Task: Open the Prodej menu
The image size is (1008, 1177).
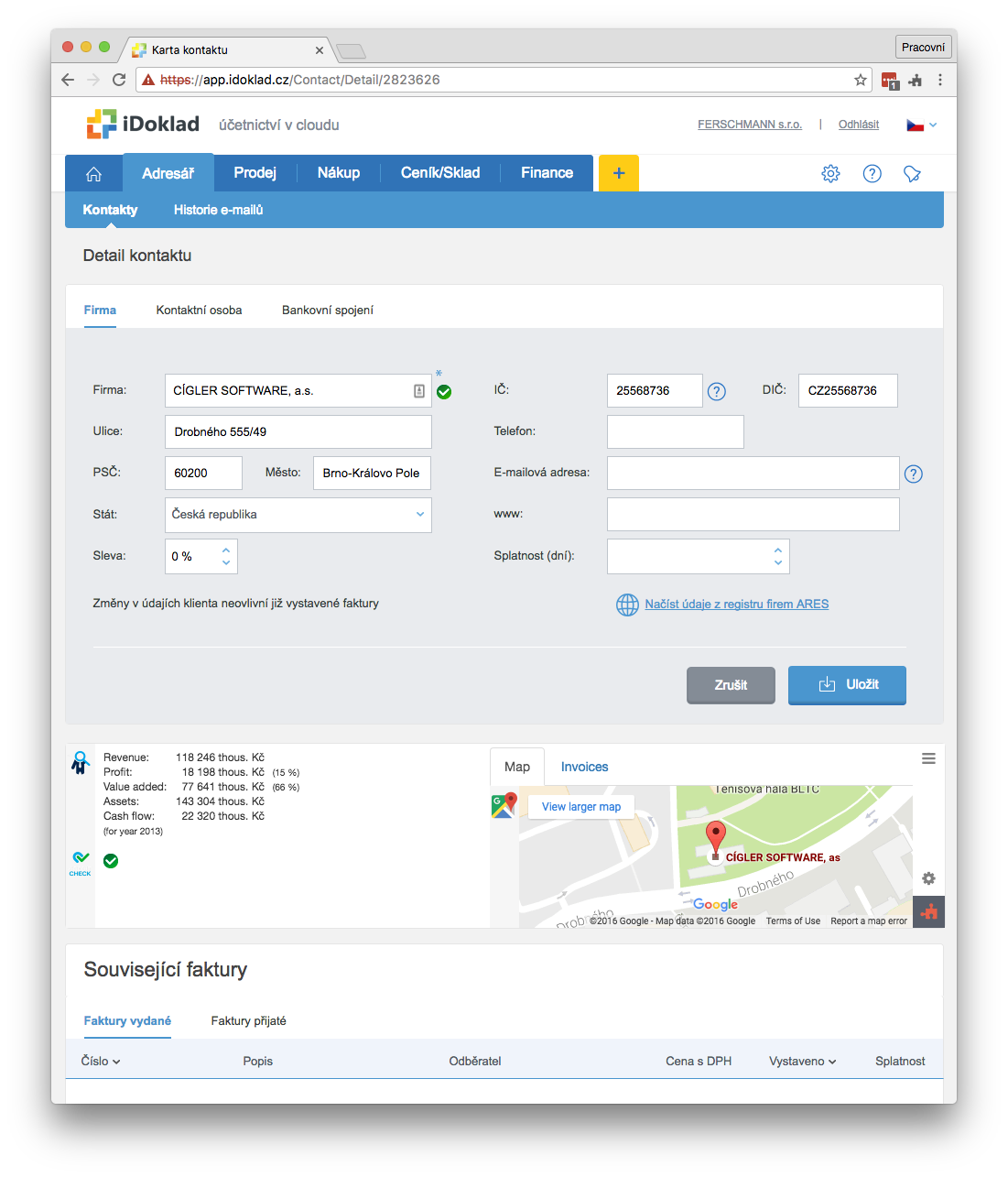Action: [x=255, y=173]
